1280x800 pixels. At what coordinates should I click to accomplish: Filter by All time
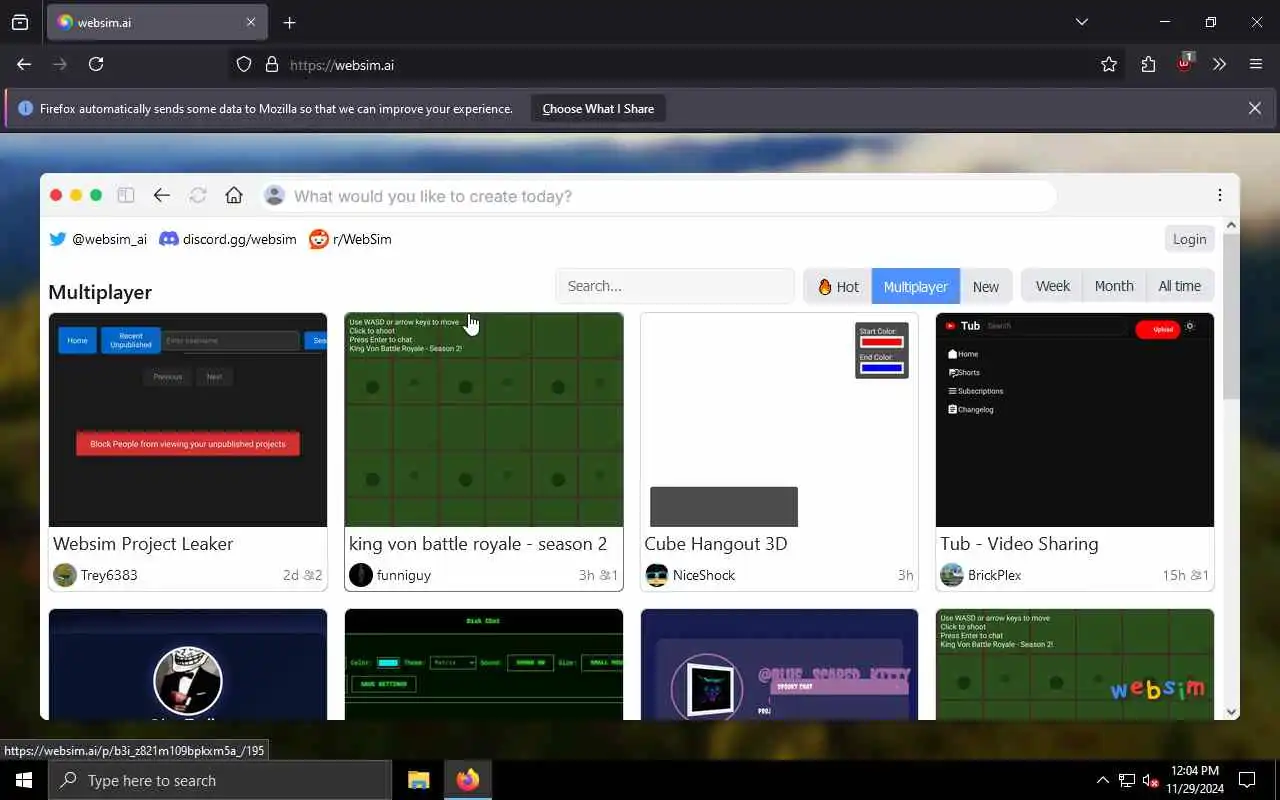1180,286
